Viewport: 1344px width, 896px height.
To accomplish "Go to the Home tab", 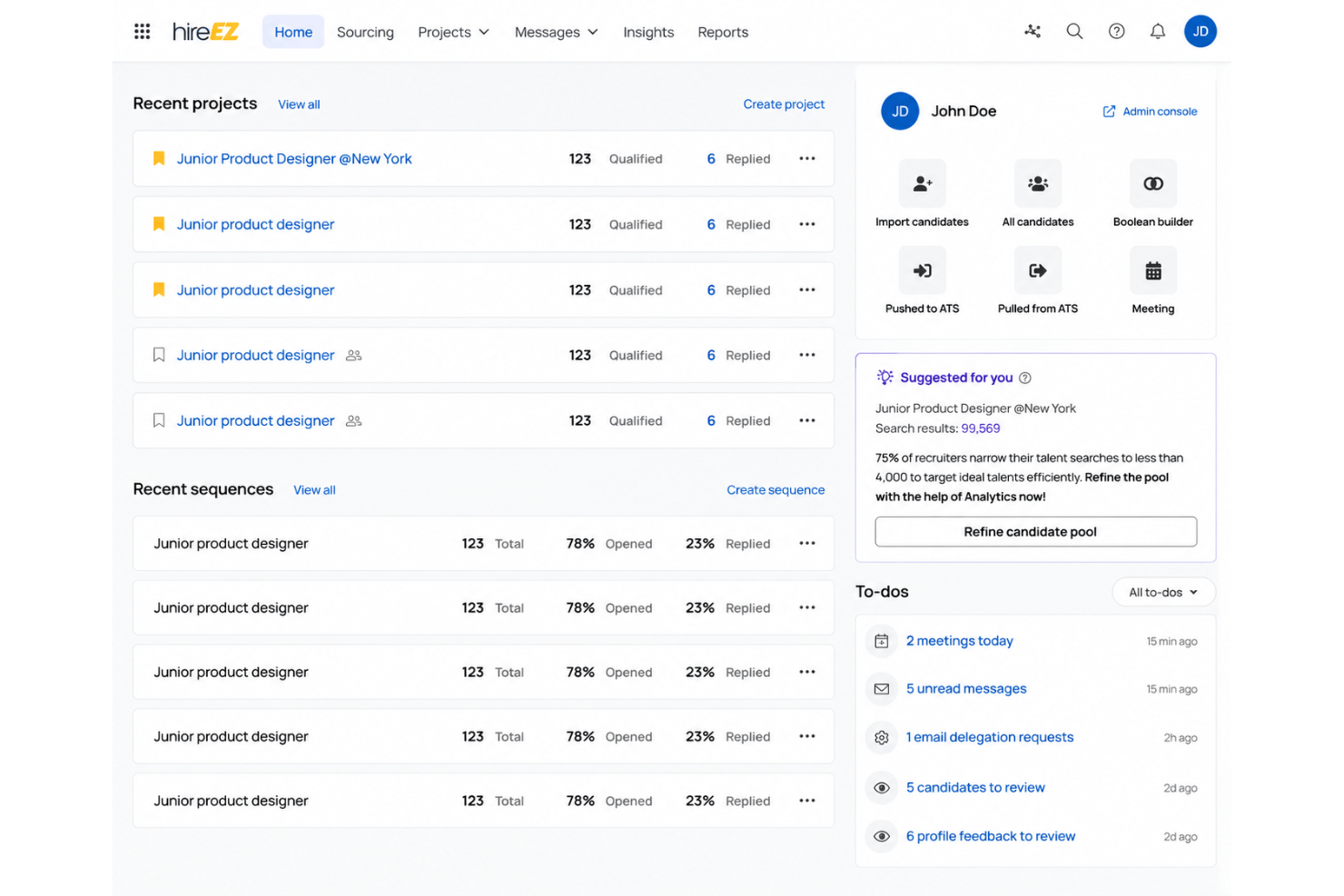I will [x=293, y=32].
